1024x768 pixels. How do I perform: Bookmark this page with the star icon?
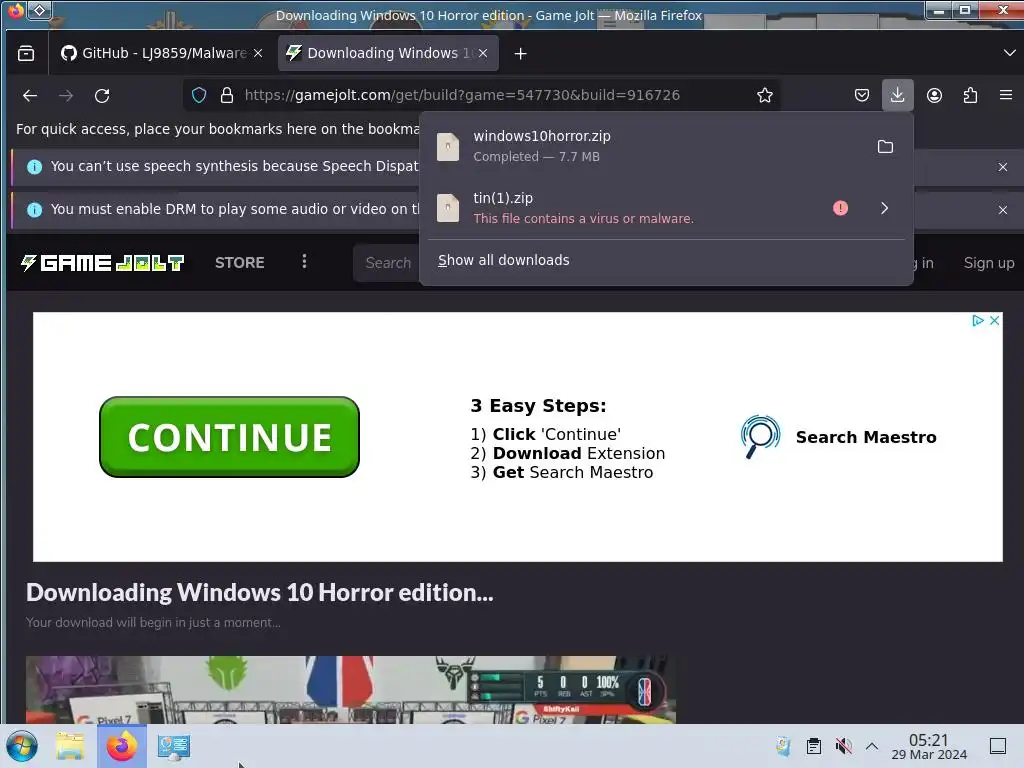click(x=765, y=95)
